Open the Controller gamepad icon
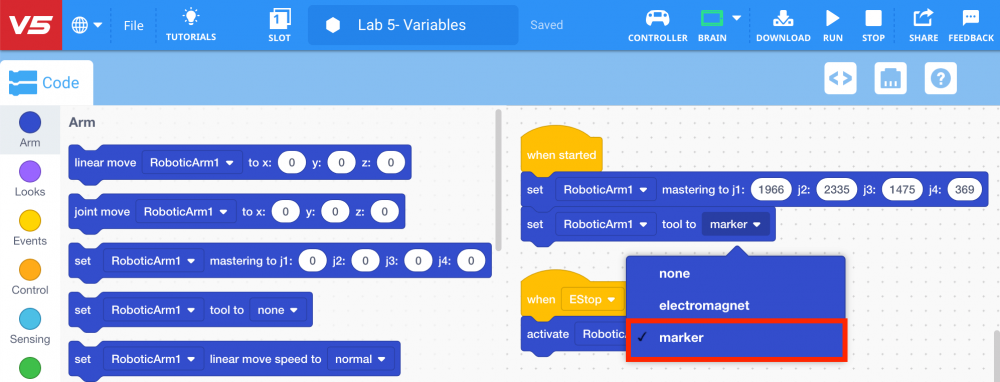Viewport: 1000px width, 382px height. (658, 17)
